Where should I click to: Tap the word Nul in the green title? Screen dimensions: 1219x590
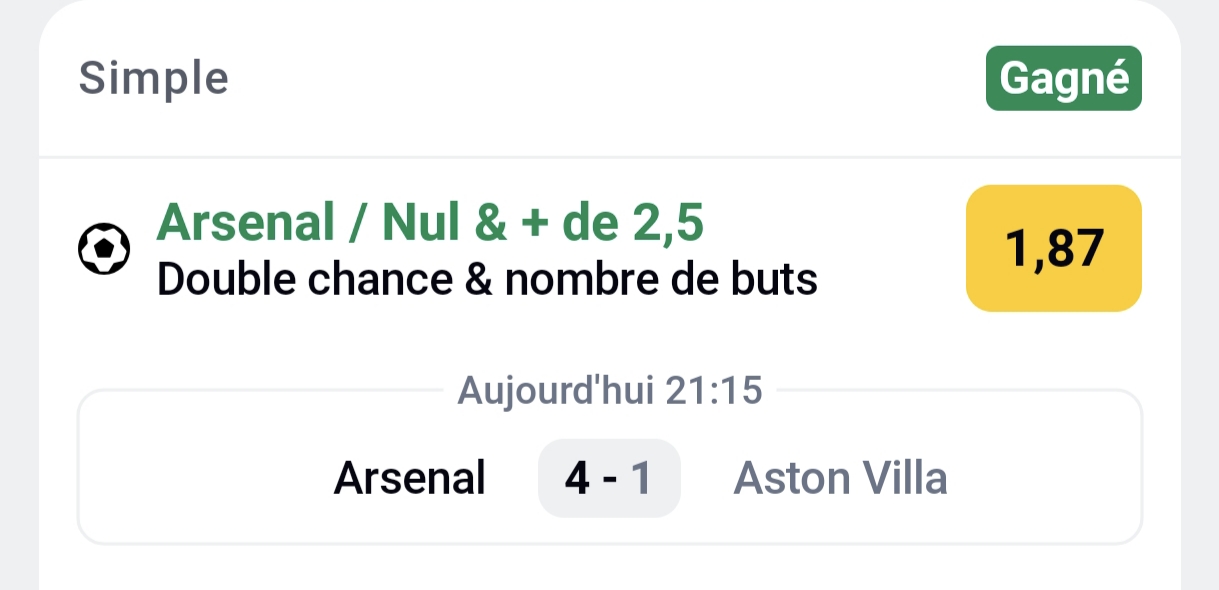click(x=419, y=223)
